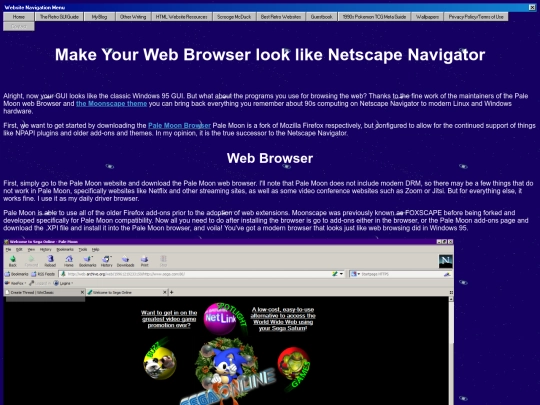This screenshot has width=540, height=405.
Task: Click the Netscape N throbber logo
Action: pos(445,261)
